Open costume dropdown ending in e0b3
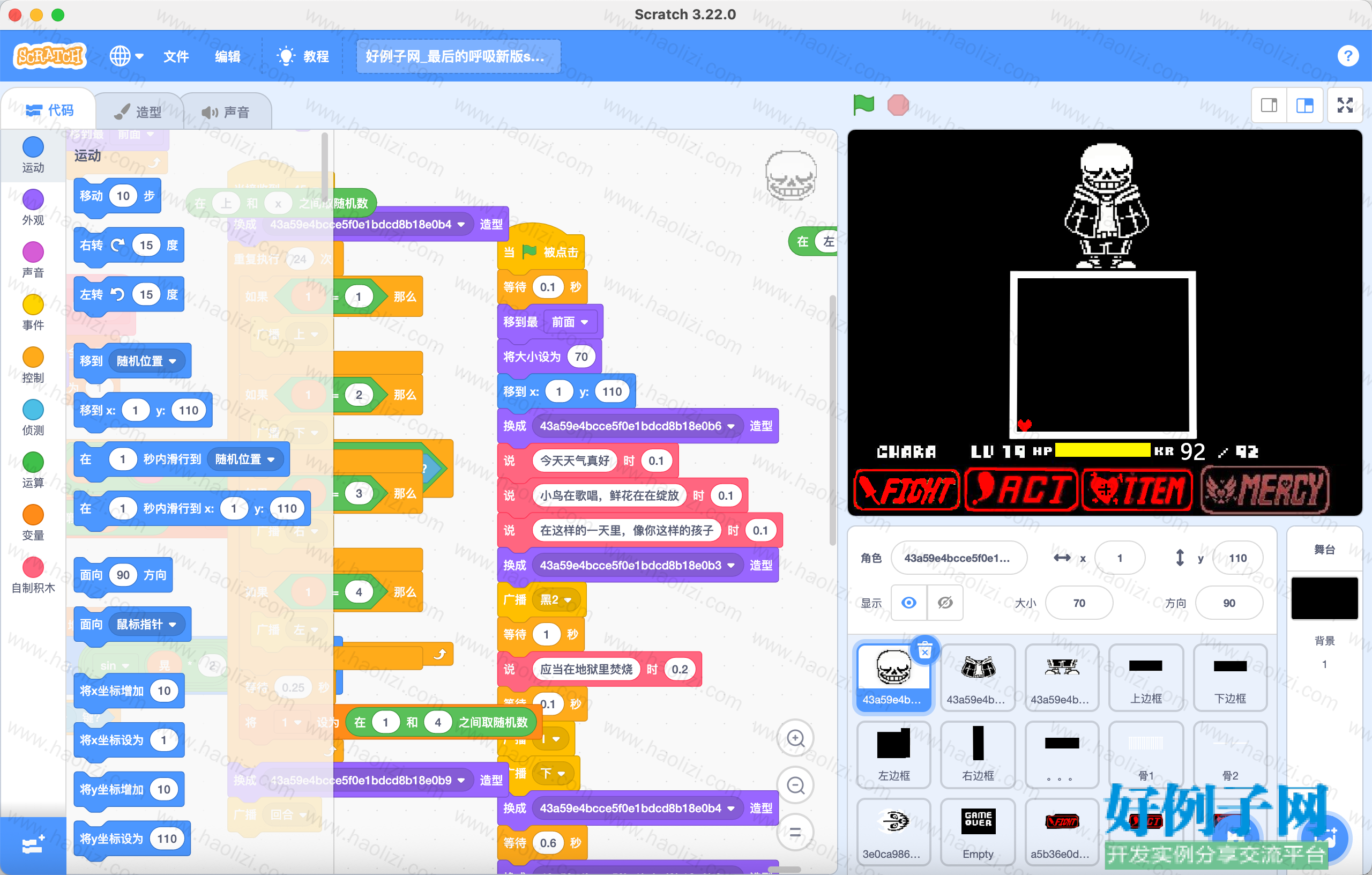Screen dimensions: 1372x875 pos(637,565)
